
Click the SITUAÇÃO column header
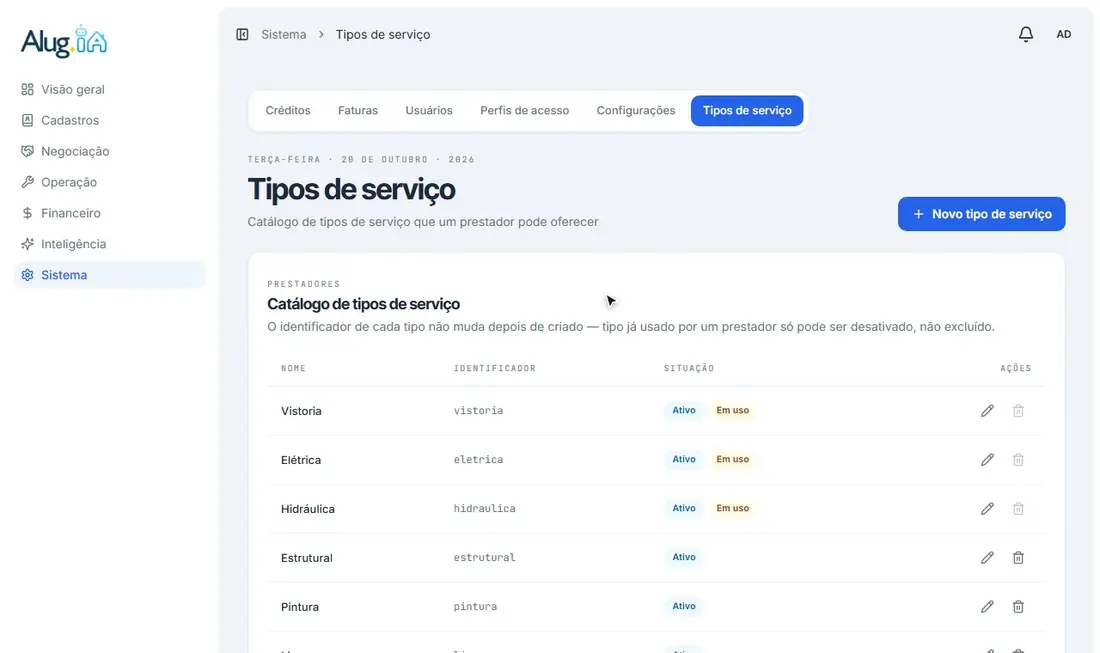[x=689, y=368]
